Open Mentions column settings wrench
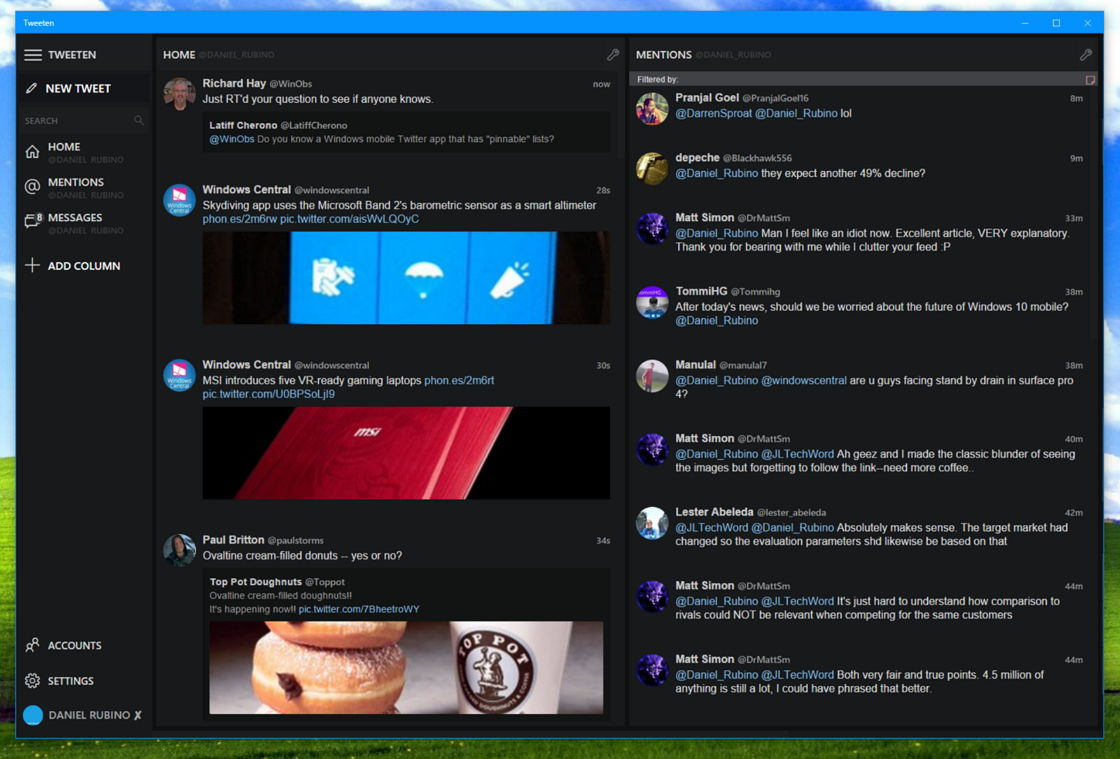This screenshot has height=759, width=1120. [x=1086, y=54]
